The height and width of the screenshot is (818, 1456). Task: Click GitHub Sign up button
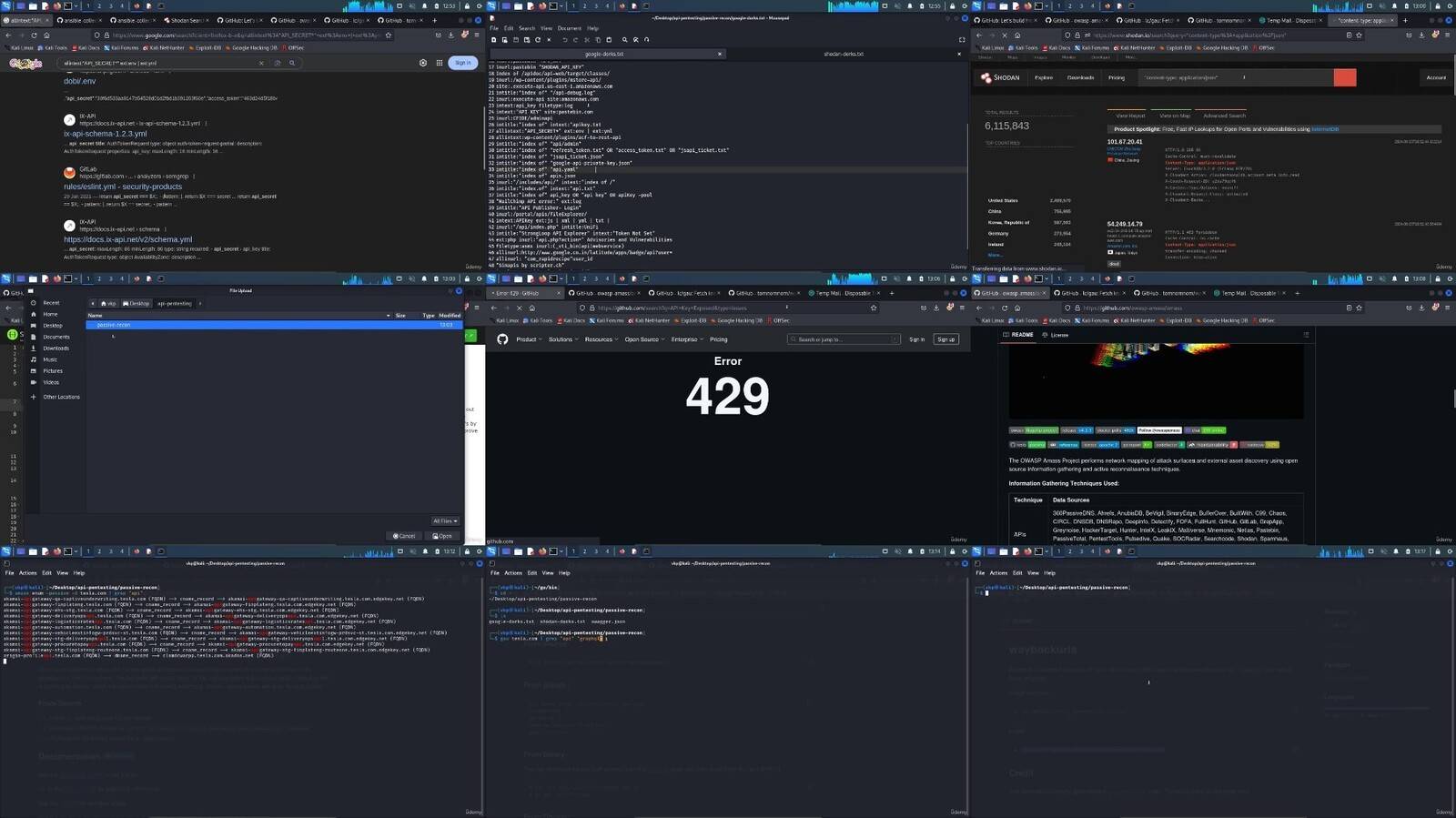(x=946, y=339)
